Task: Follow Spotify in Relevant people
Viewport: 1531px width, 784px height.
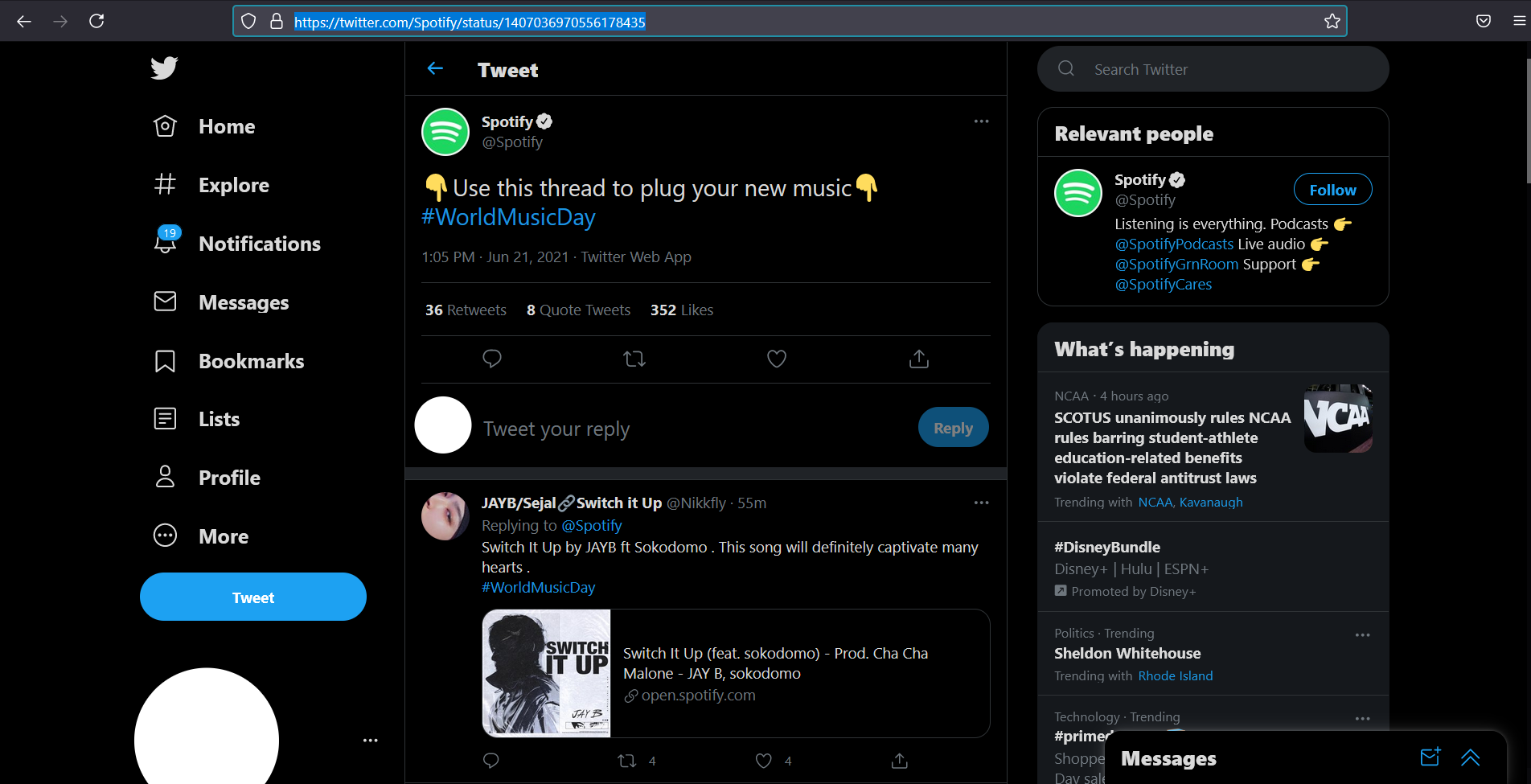Action: pyautogui.click(x=1332, y=190)
